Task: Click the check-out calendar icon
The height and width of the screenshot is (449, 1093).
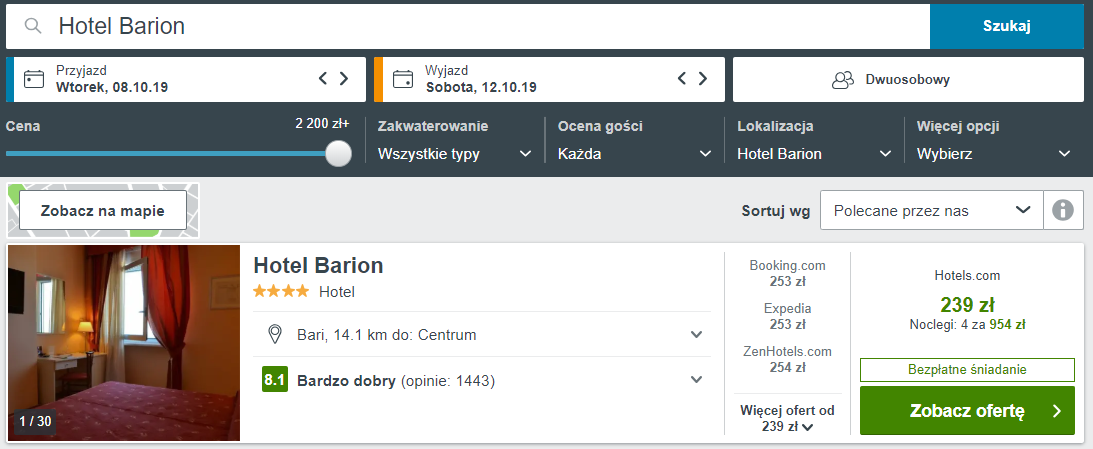Action: (404, 79)
